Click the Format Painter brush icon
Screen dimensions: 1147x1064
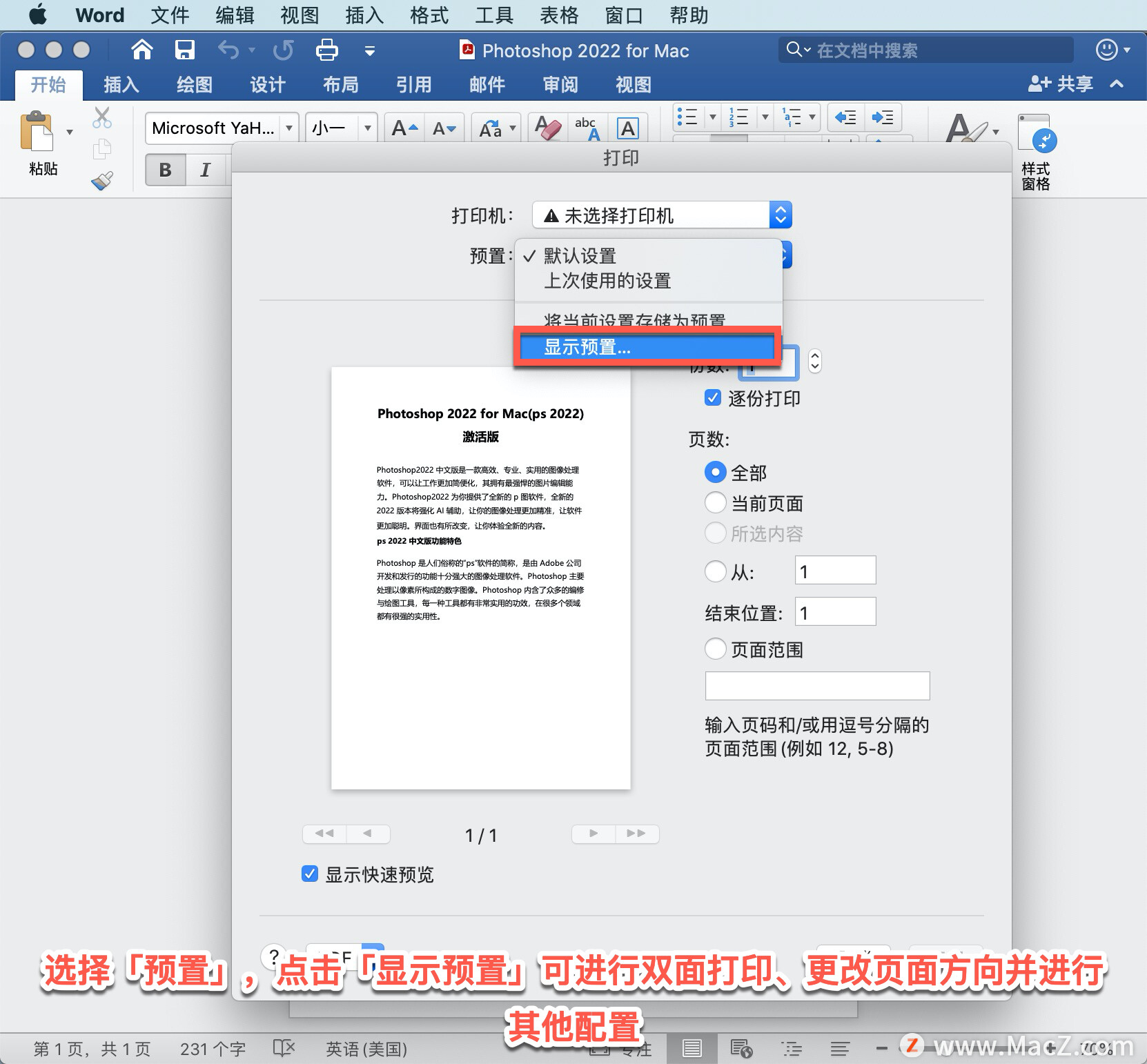(102, 181)
